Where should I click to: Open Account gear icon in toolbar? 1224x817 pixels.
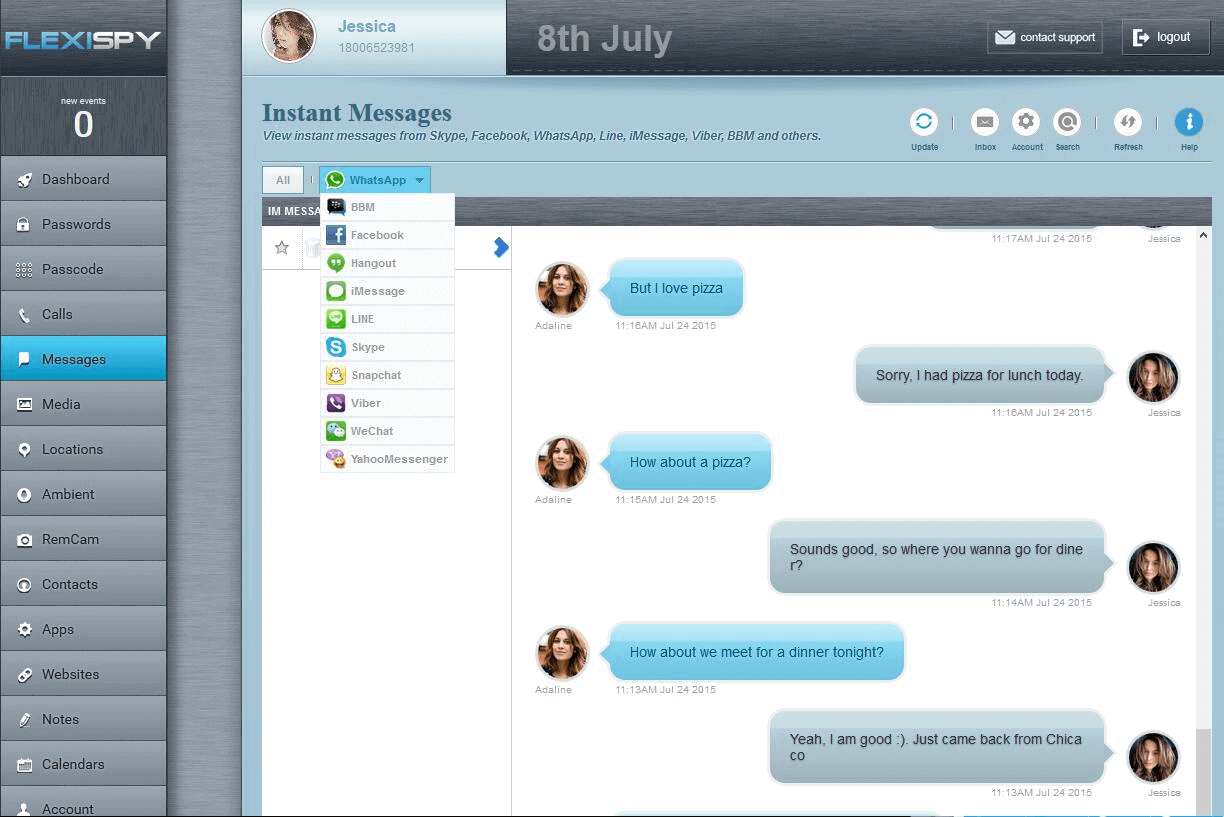1026,123
